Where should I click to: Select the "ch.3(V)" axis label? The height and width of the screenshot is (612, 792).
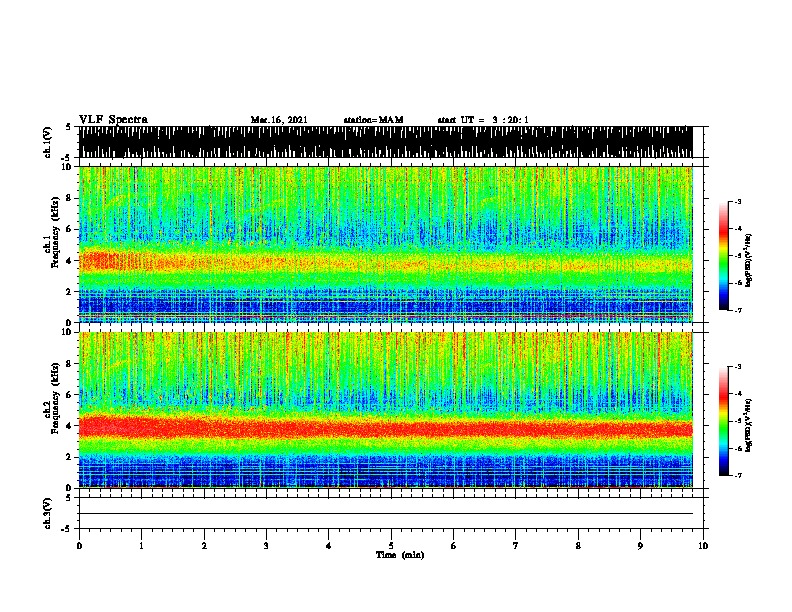click(x=48, y=513)
